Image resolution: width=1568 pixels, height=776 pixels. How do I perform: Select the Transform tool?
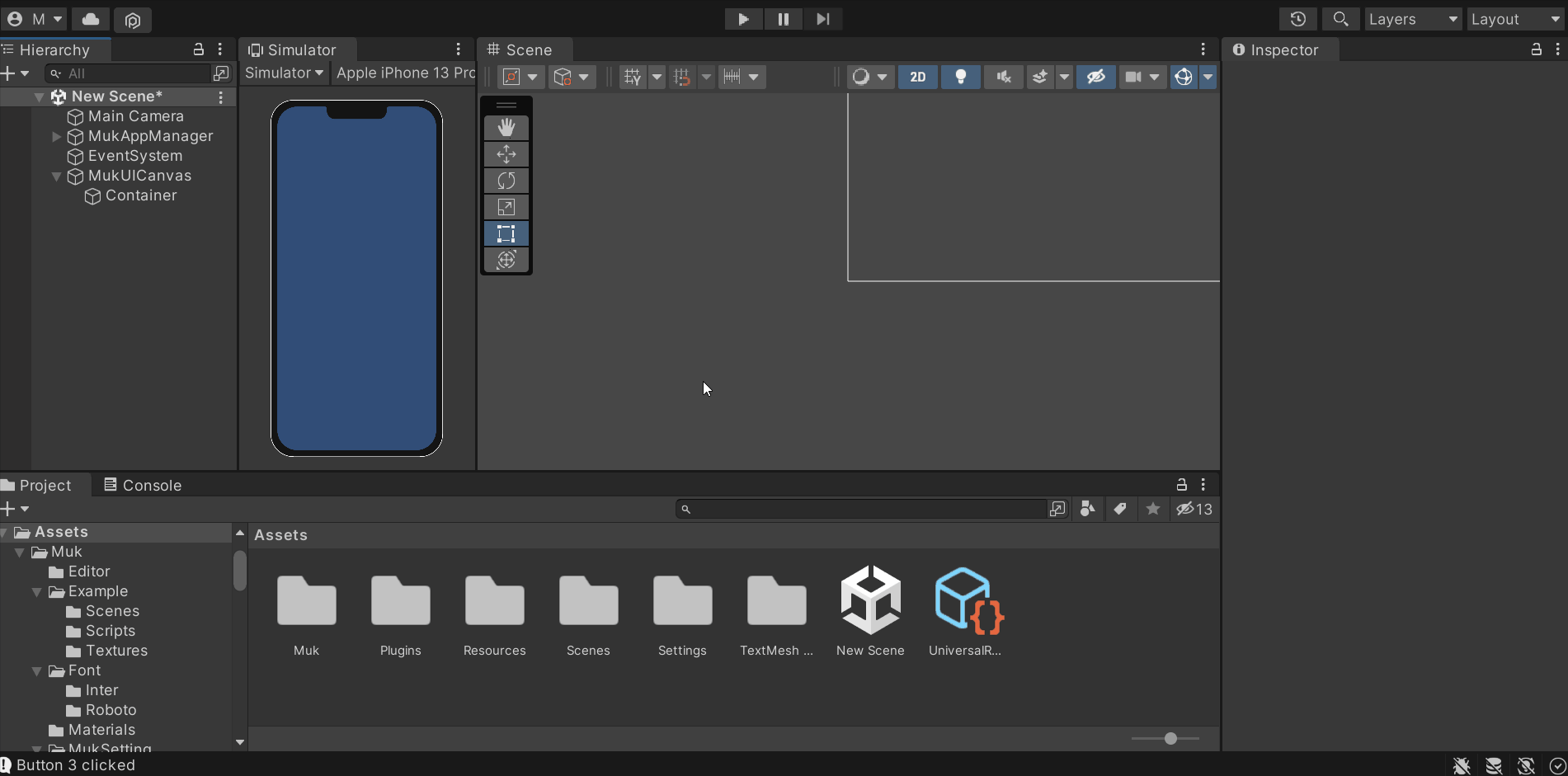[x=506, y=260]
